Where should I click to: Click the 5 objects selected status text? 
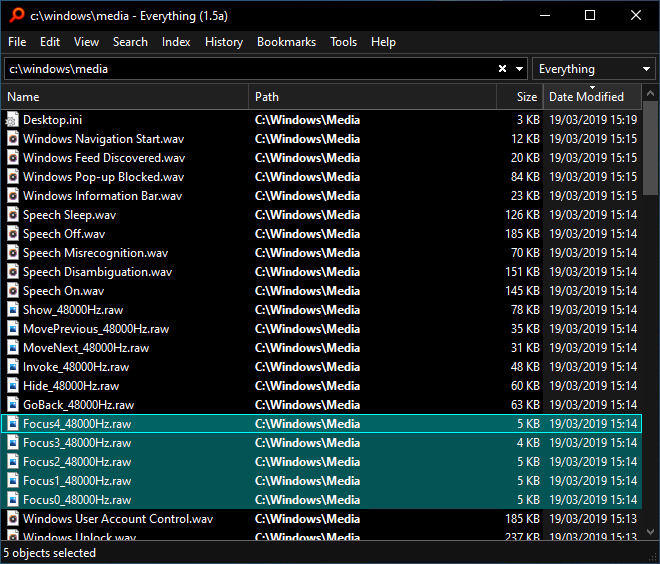50,553
